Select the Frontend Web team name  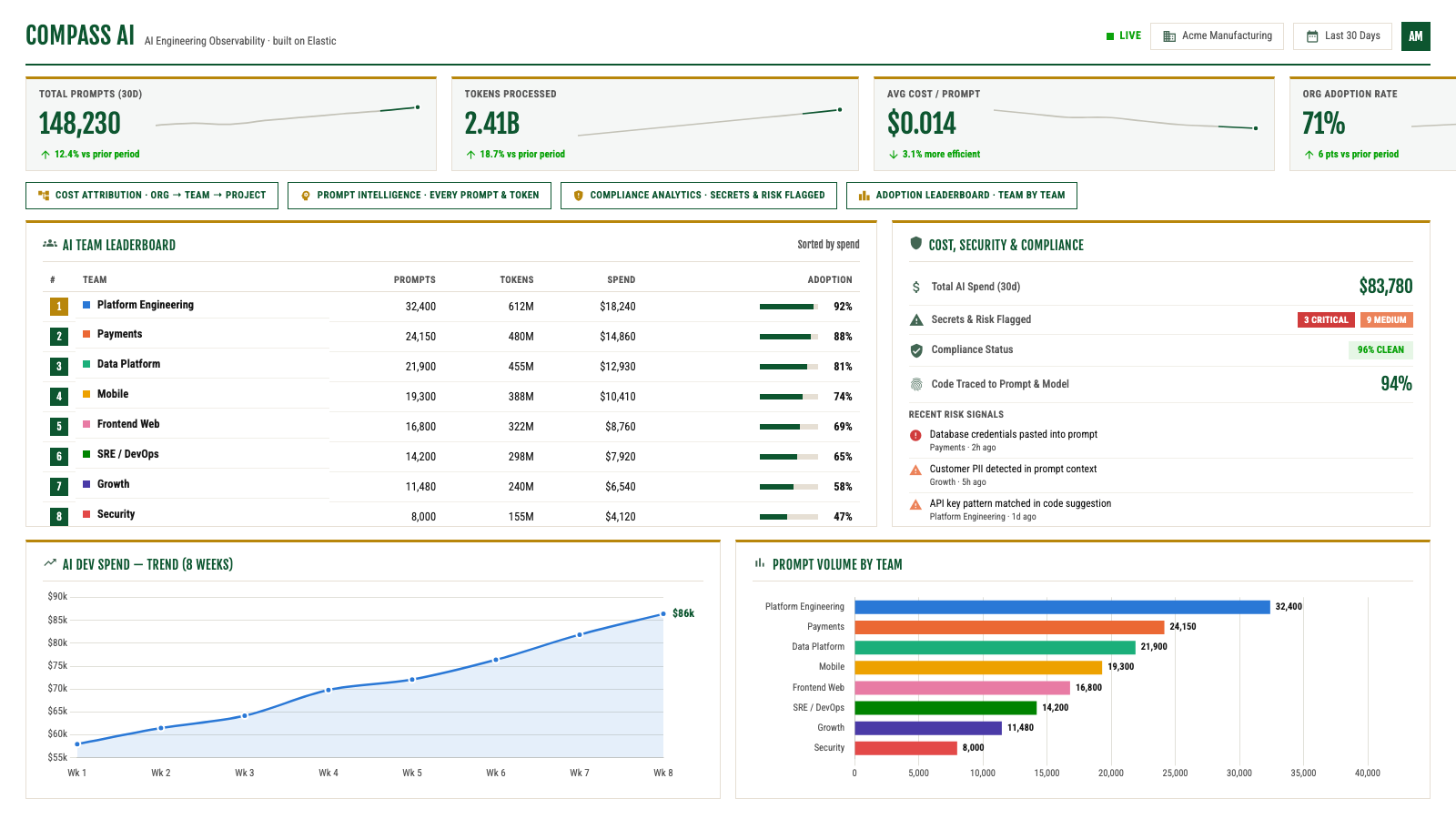click(128, 424)
